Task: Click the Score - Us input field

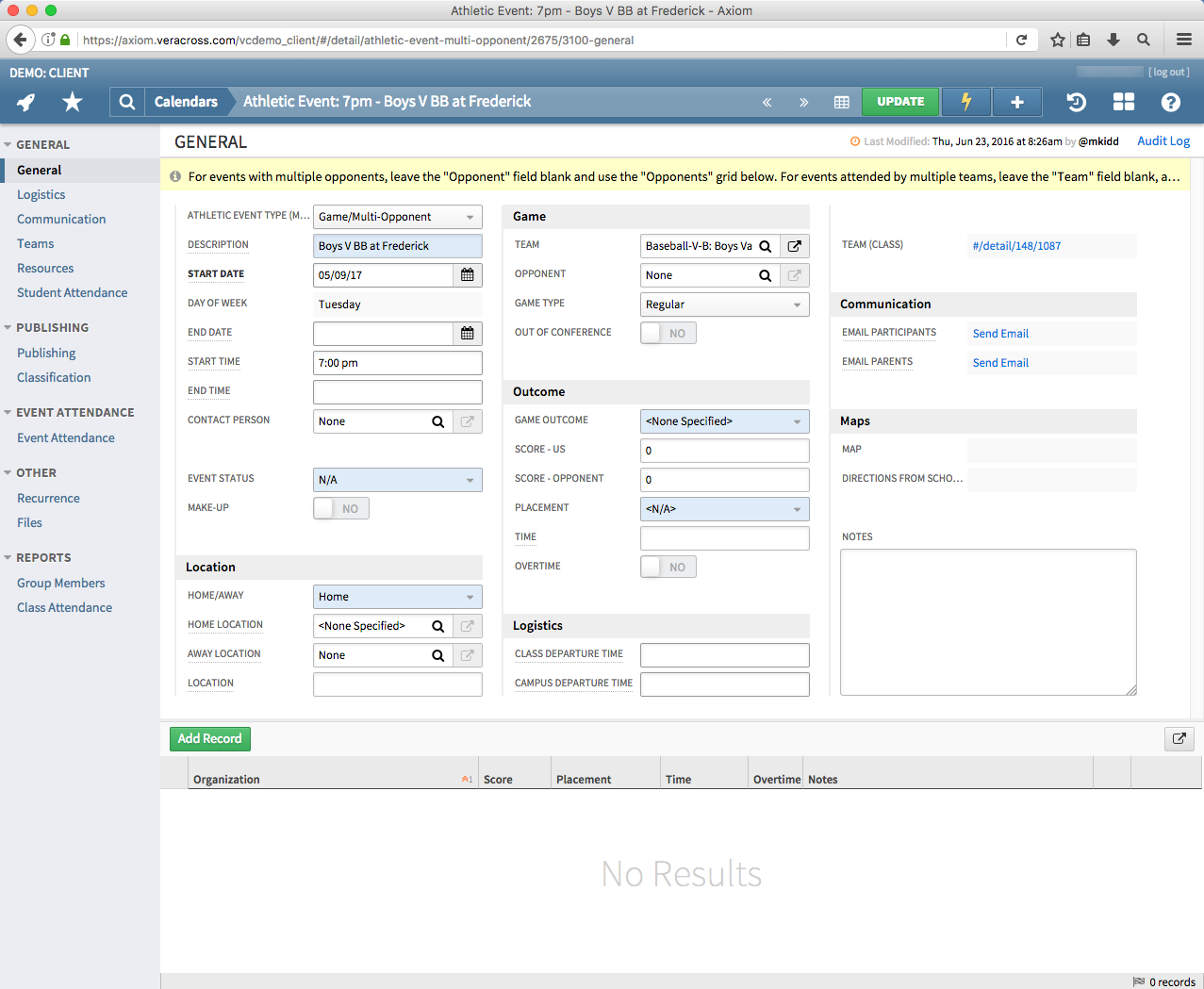Action: (x=725, y=451)
